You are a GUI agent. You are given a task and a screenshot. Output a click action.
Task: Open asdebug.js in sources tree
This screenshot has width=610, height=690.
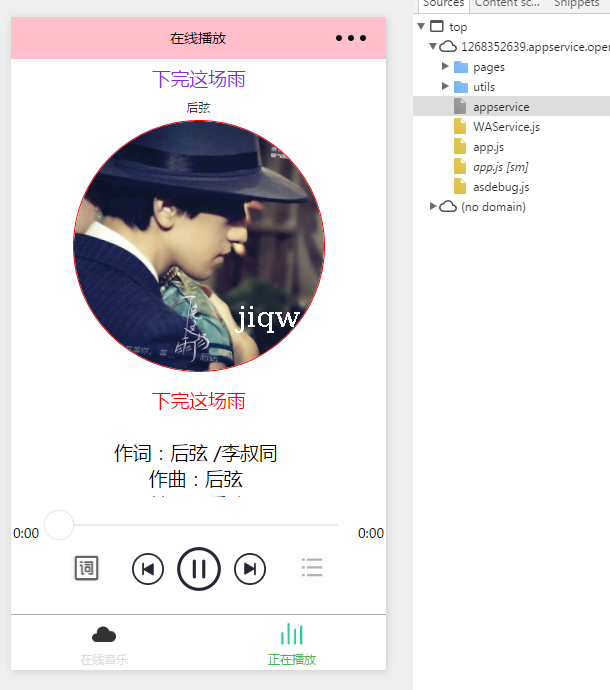(501, 187)
